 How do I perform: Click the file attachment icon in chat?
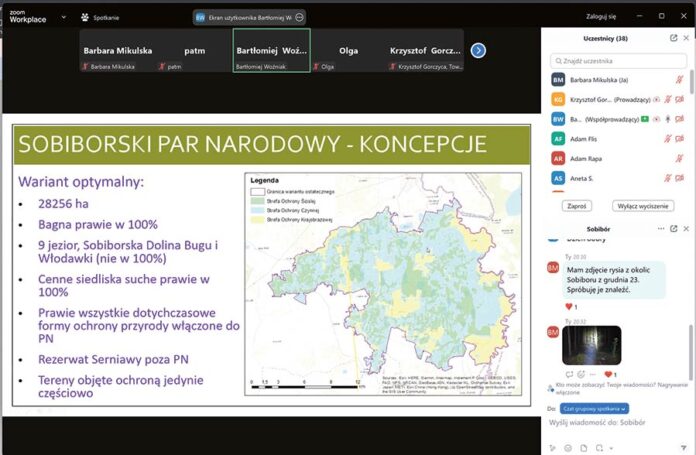584,447
